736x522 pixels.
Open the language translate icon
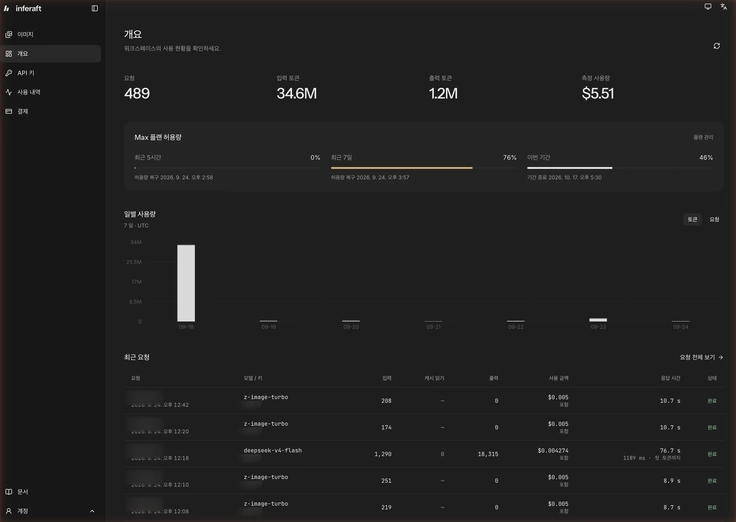723,6
